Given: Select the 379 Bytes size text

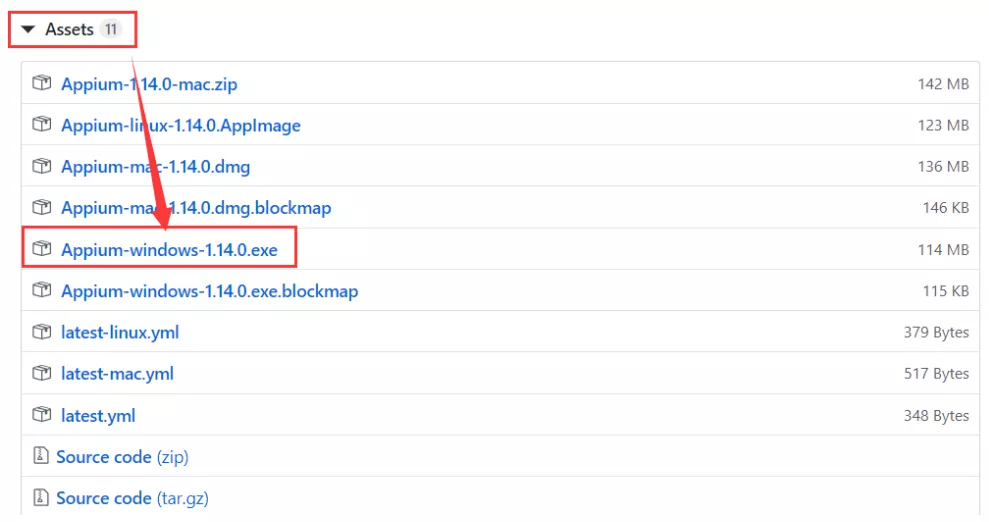Looking at the screenshot, I should click(x=936, y=332).
